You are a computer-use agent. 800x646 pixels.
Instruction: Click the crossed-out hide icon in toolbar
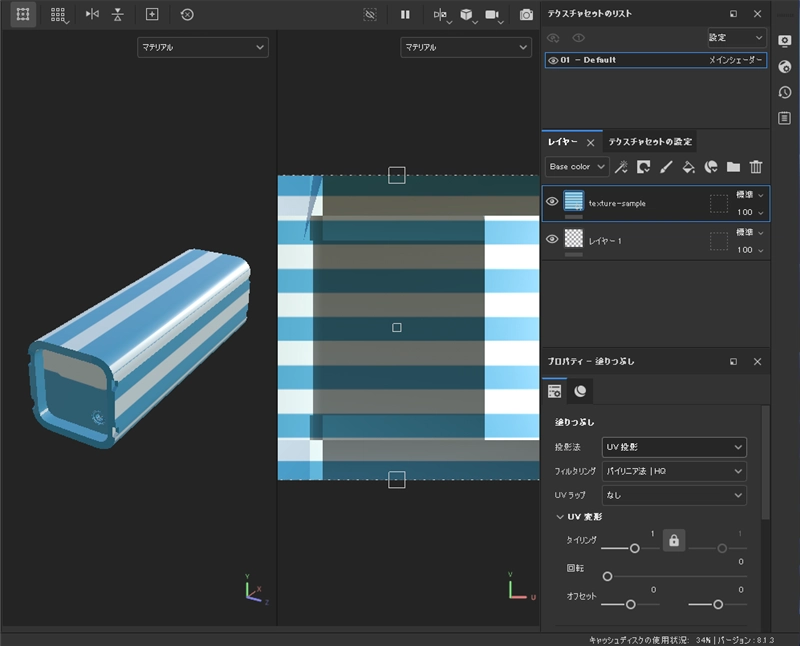coord(370,14)
